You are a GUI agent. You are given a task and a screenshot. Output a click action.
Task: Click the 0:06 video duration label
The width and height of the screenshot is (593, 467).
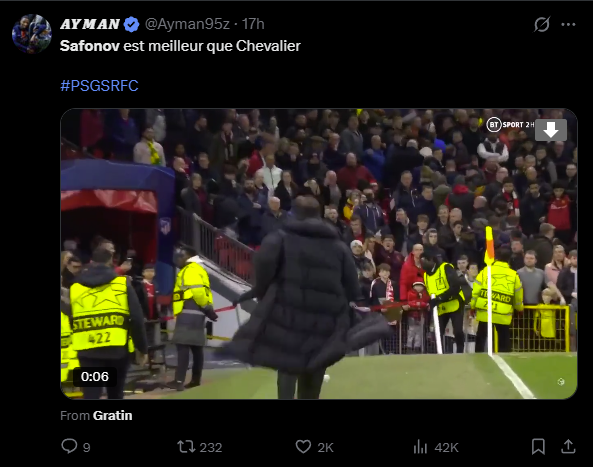(x=95, y=377)
